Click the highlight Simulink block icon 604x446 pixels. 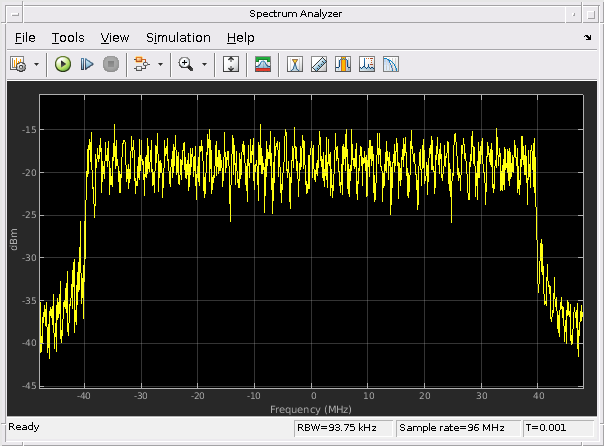click(141, 64)
